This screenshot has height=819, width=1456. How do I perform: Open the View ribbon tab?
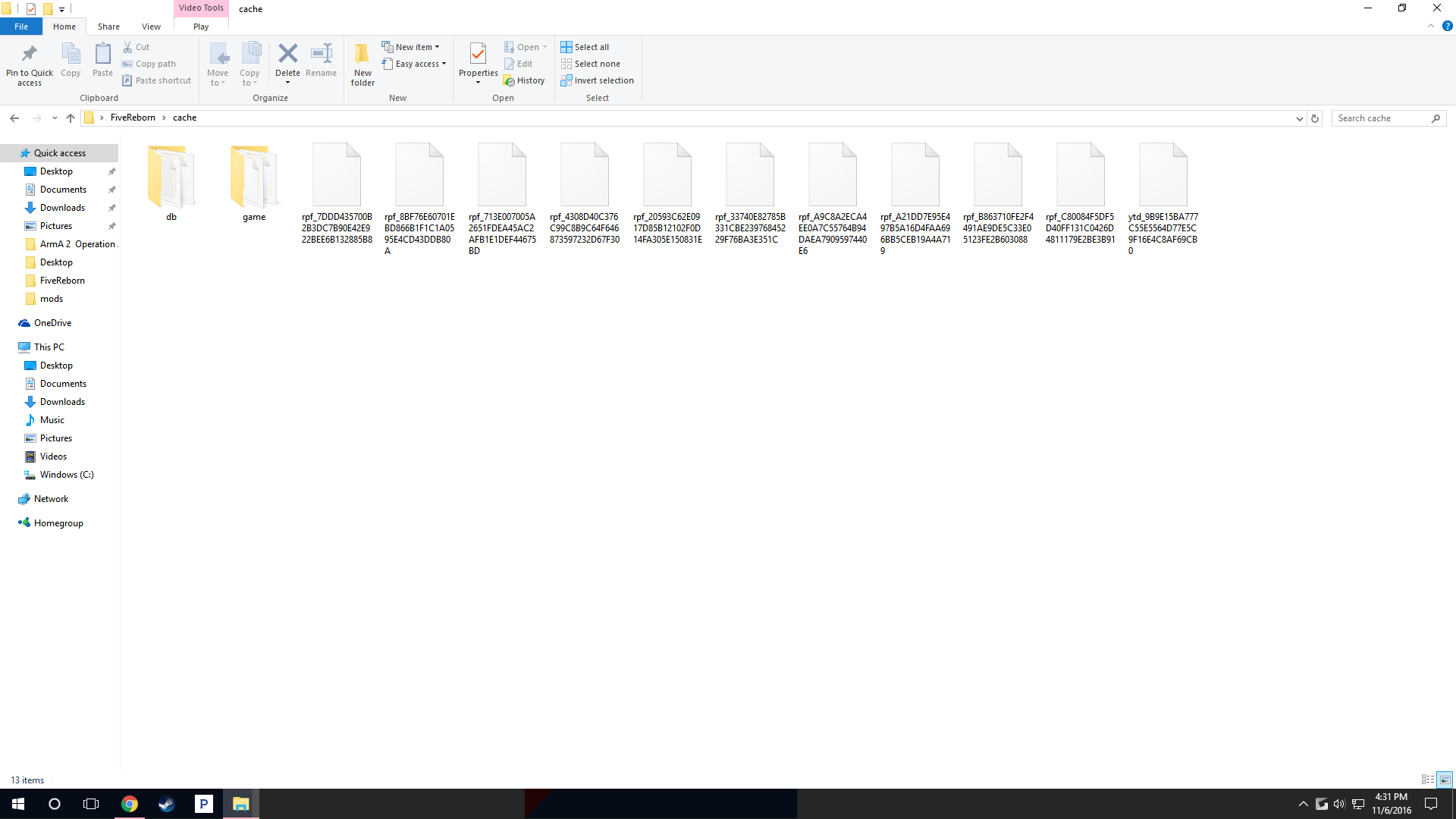pyautogui.click(x=151, y=27)
